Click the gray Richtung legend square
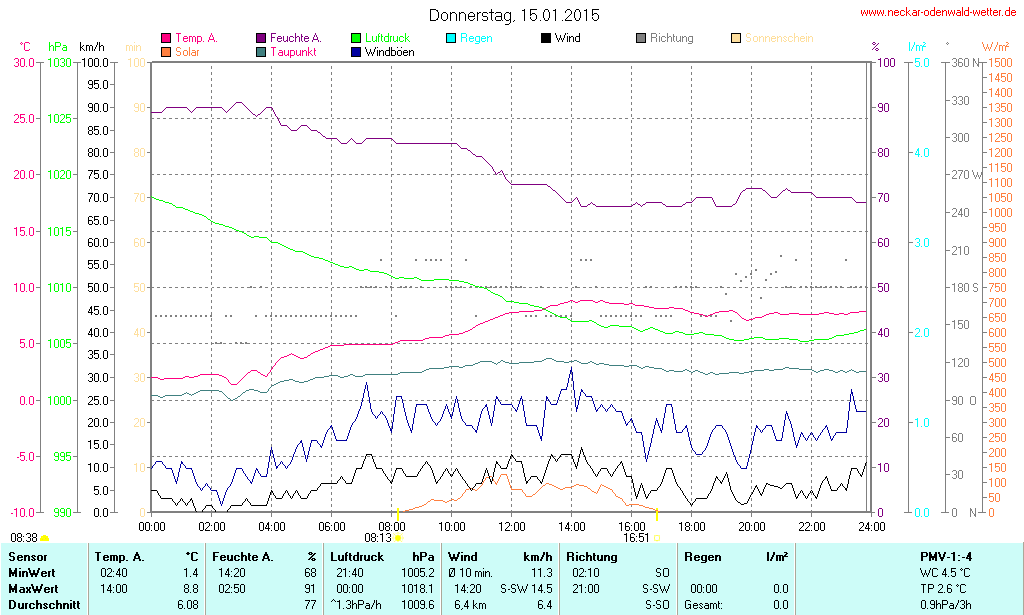 click(641, 38)
